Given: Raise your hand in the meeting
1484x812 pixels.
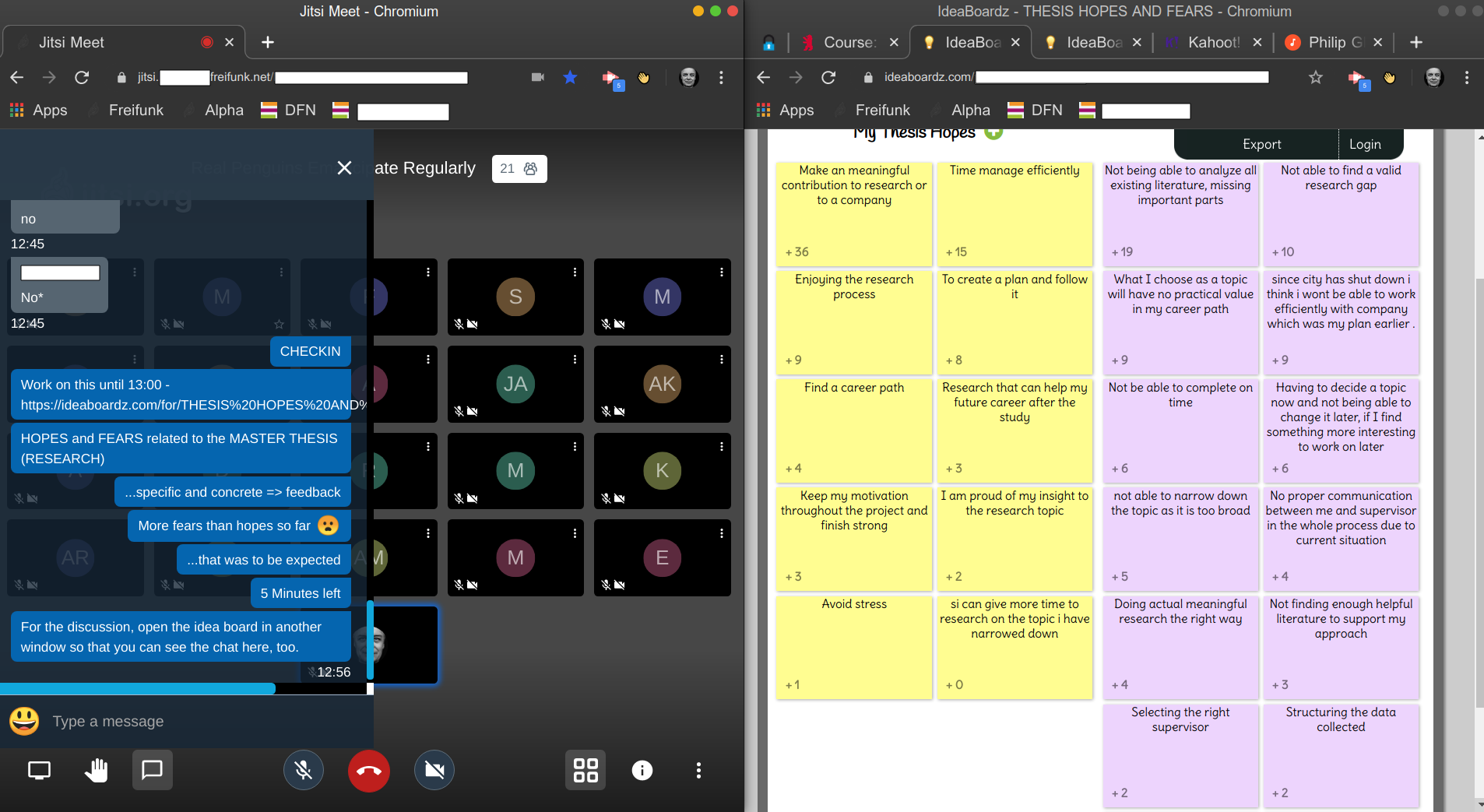Looking at the screenshot, I should tap(96, 770).
